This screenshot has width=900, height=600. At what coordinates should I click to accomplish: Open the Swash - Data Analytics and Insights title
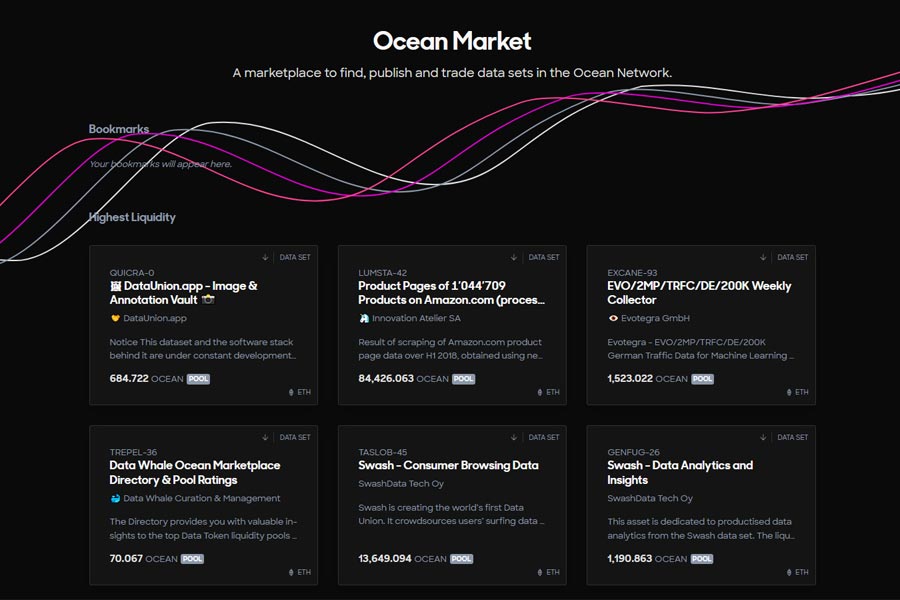pyautogui.click(x=680, y=472)
